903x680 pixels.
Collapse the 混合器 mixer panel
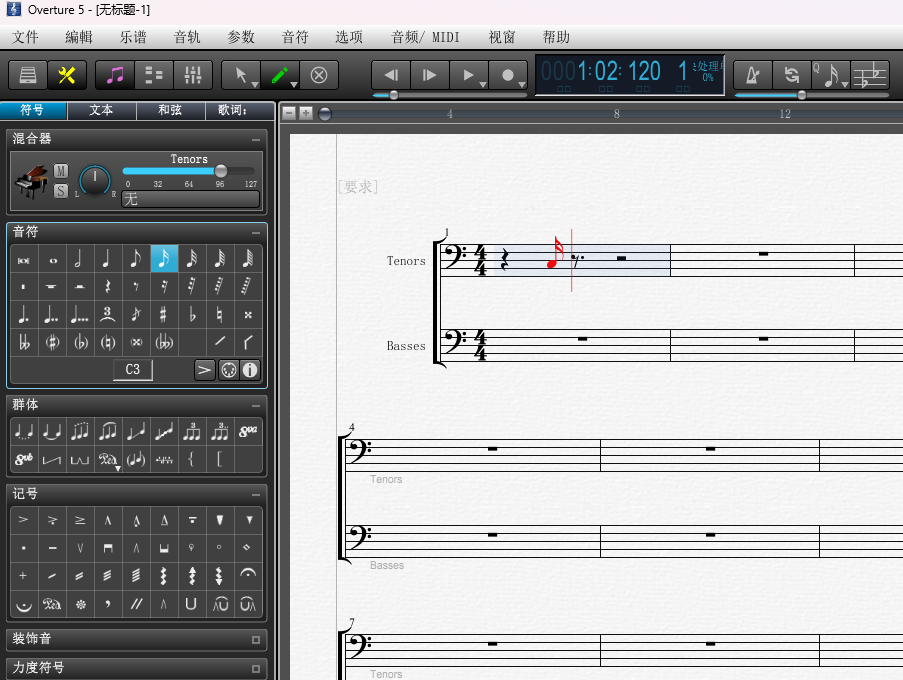click(x=254, y=139)
